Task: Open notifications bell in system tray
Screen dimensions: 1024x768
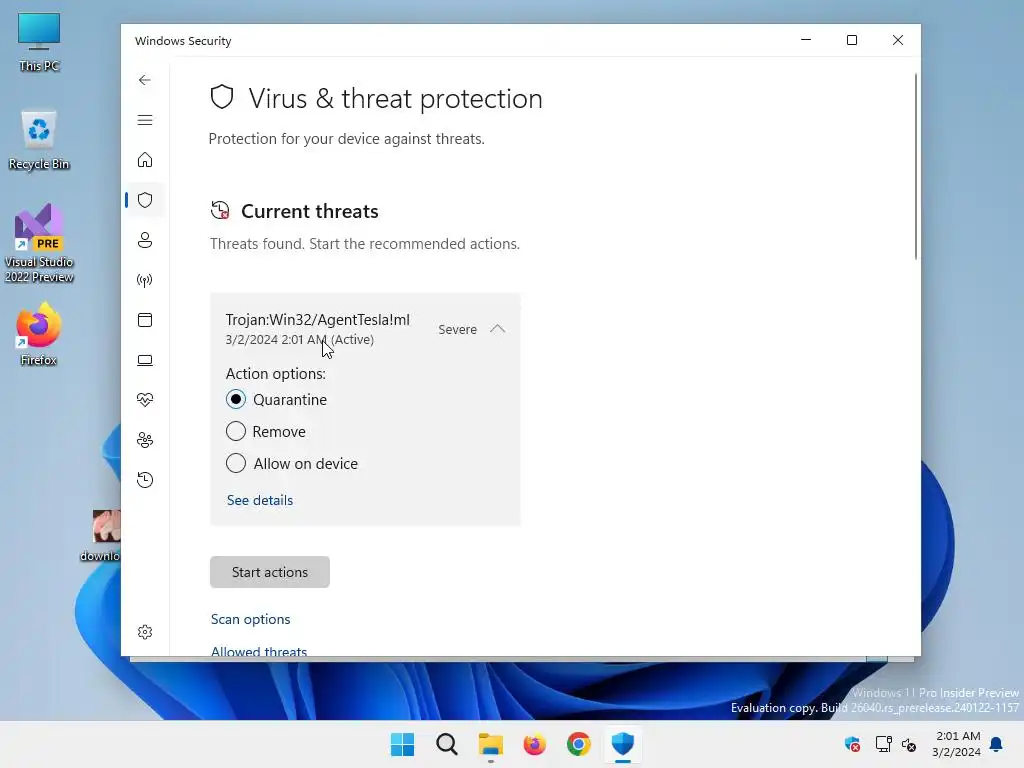Action: click(x=997, y=744)
